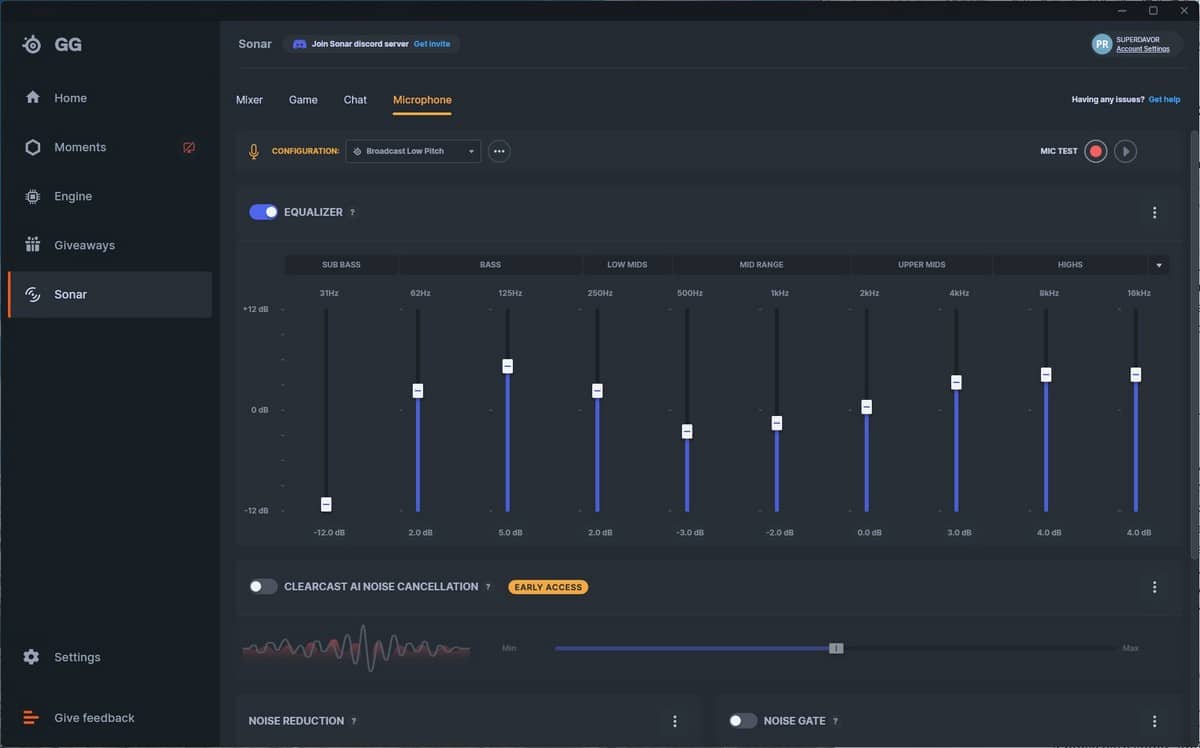Open Noise Gate three-dot menu
Viewport: 1200px width, 748px height.
click(x=1155, y=721)
